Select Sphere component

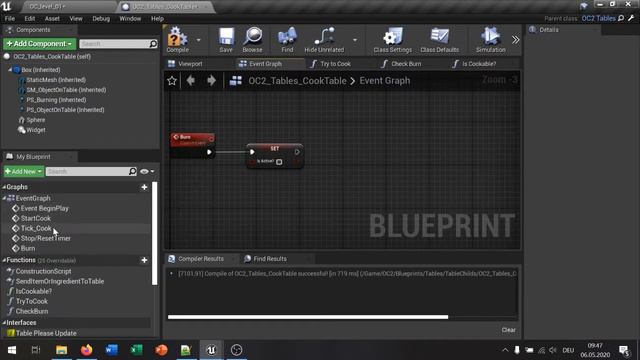[36, 120]
